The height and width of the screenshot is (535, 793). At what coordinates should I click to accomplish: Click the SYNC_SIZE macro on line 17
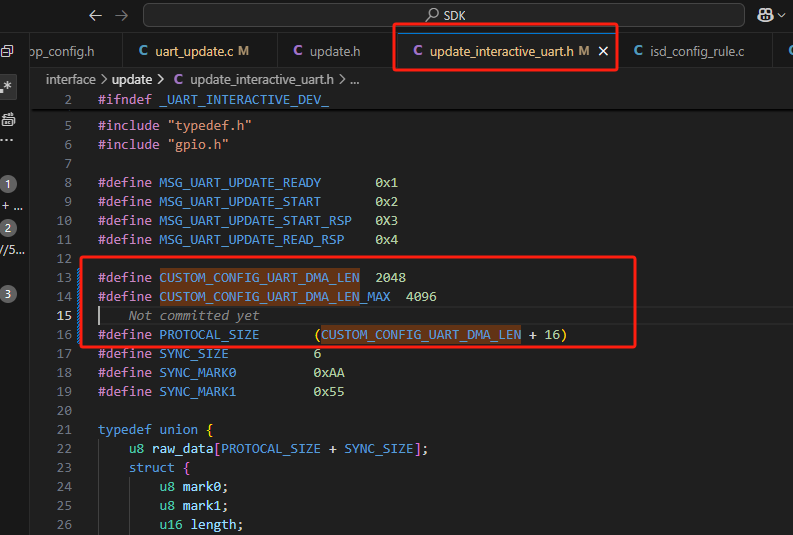tap(194, 354)
